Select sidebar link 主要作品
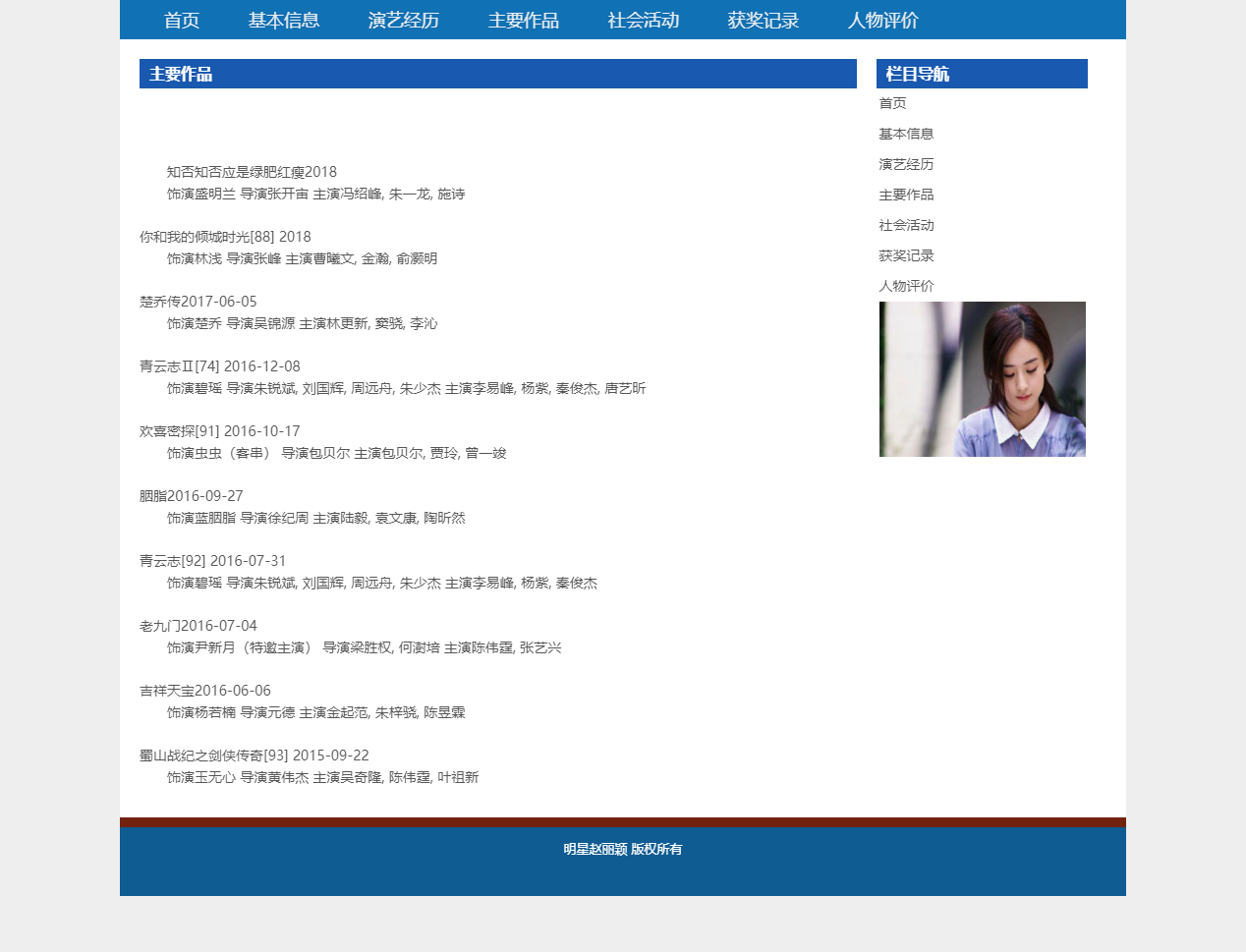The image size is (1246, 952). (906, 195)
